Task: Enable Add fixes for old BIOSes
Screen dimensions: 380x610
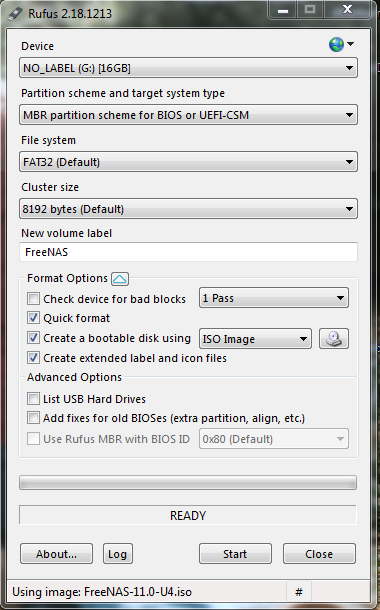Action: click(33, 418)
